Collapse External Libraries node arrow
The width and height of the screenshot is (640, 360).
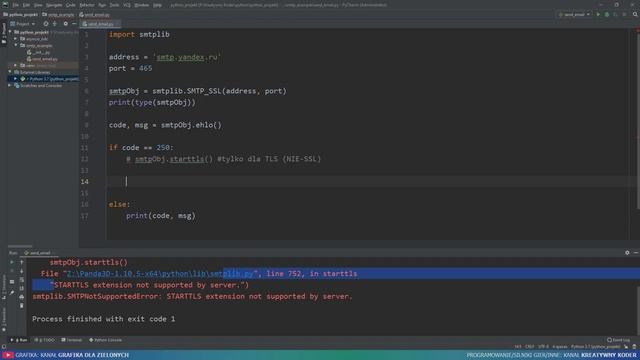tap(11, 72)
